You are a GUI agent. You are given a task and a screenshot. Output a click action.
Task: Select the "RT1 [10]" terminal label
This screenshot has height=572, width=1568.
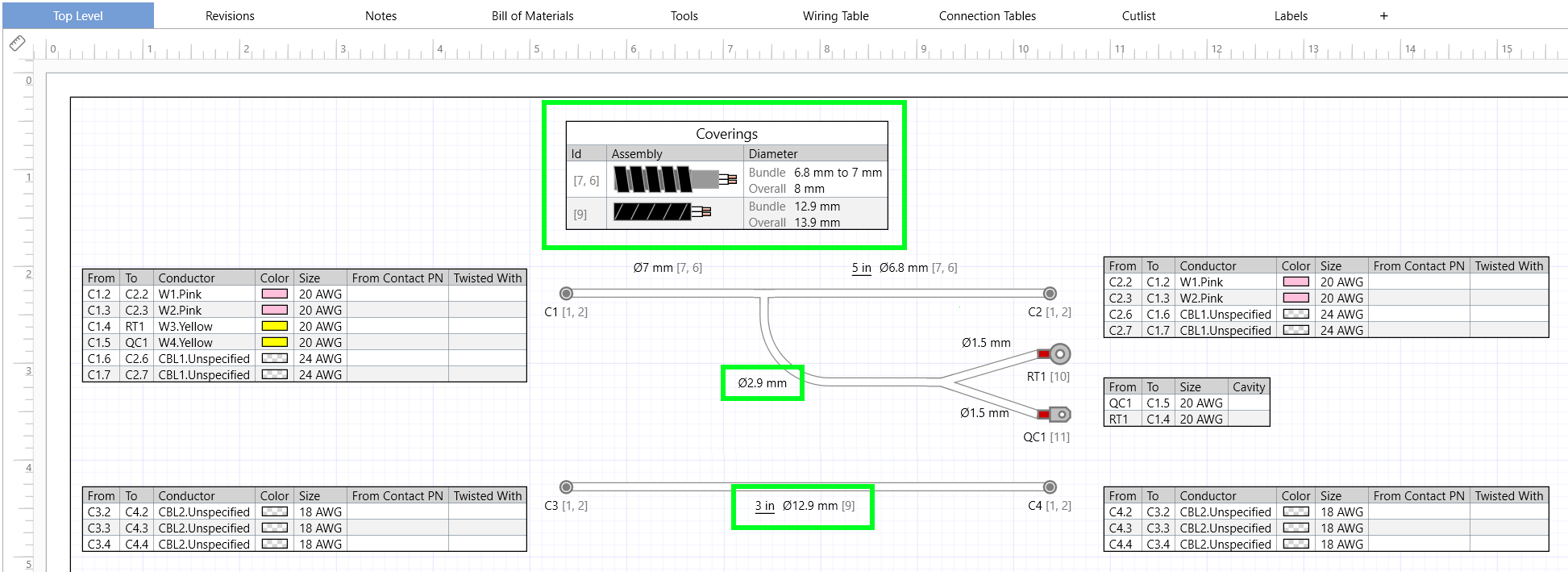coord(1048,377)
